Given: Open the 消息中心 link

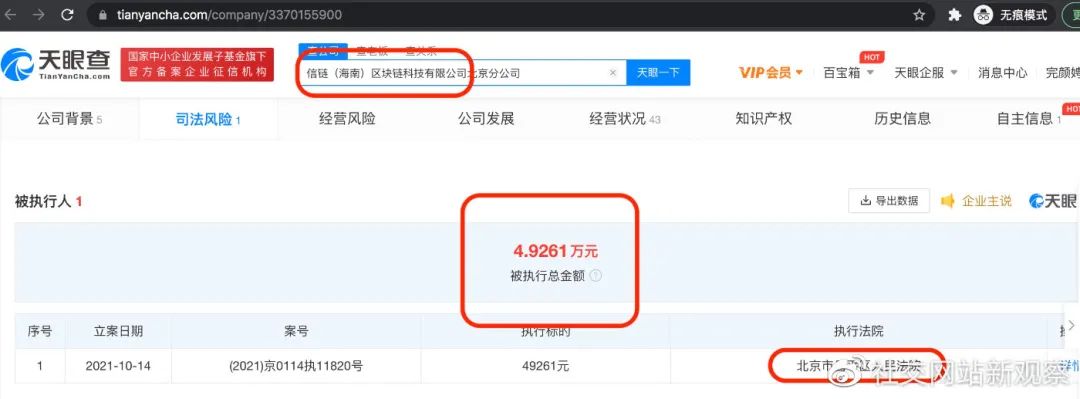Looking at the screenshot, I should point(1002,72).
